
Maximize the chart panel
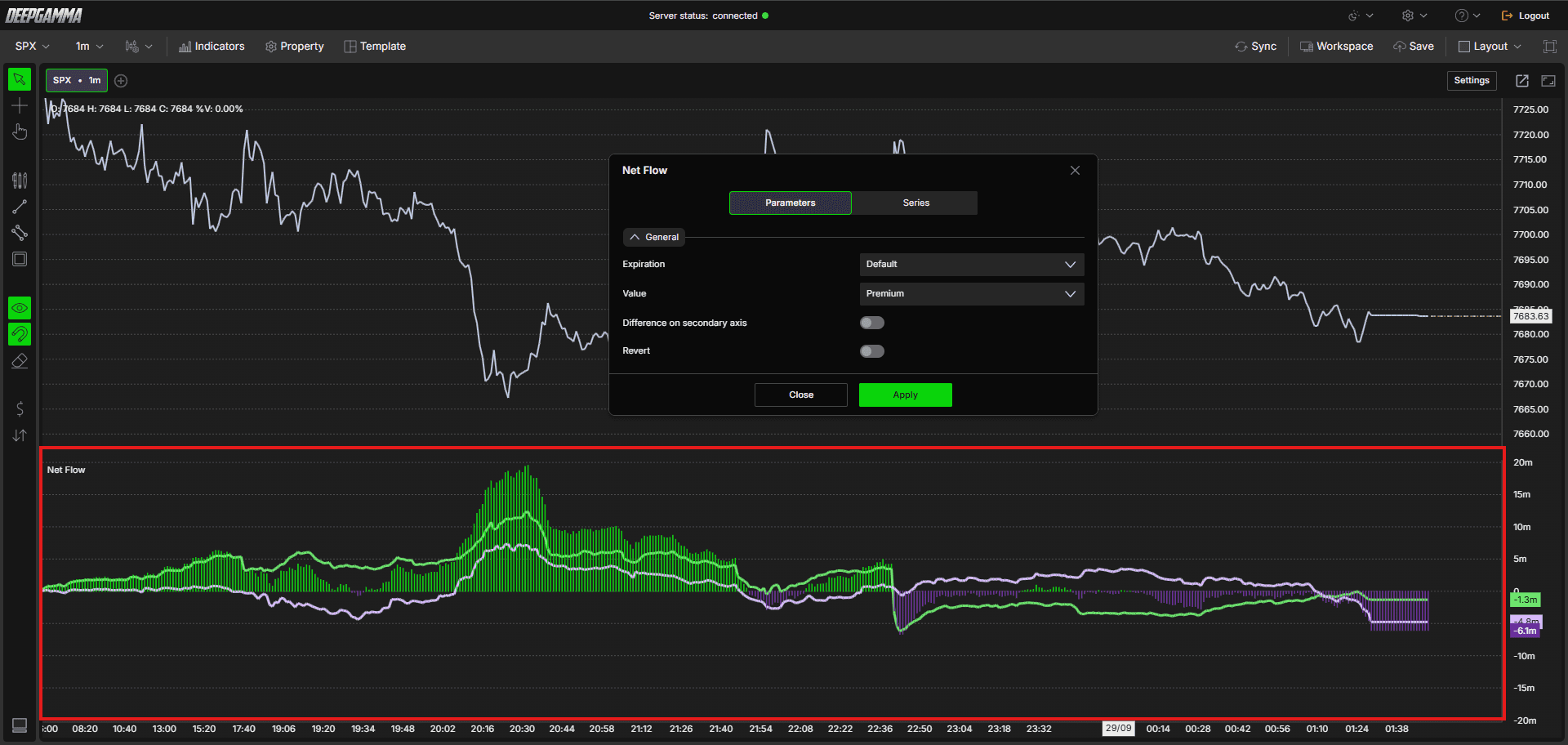pos(1548,80)
